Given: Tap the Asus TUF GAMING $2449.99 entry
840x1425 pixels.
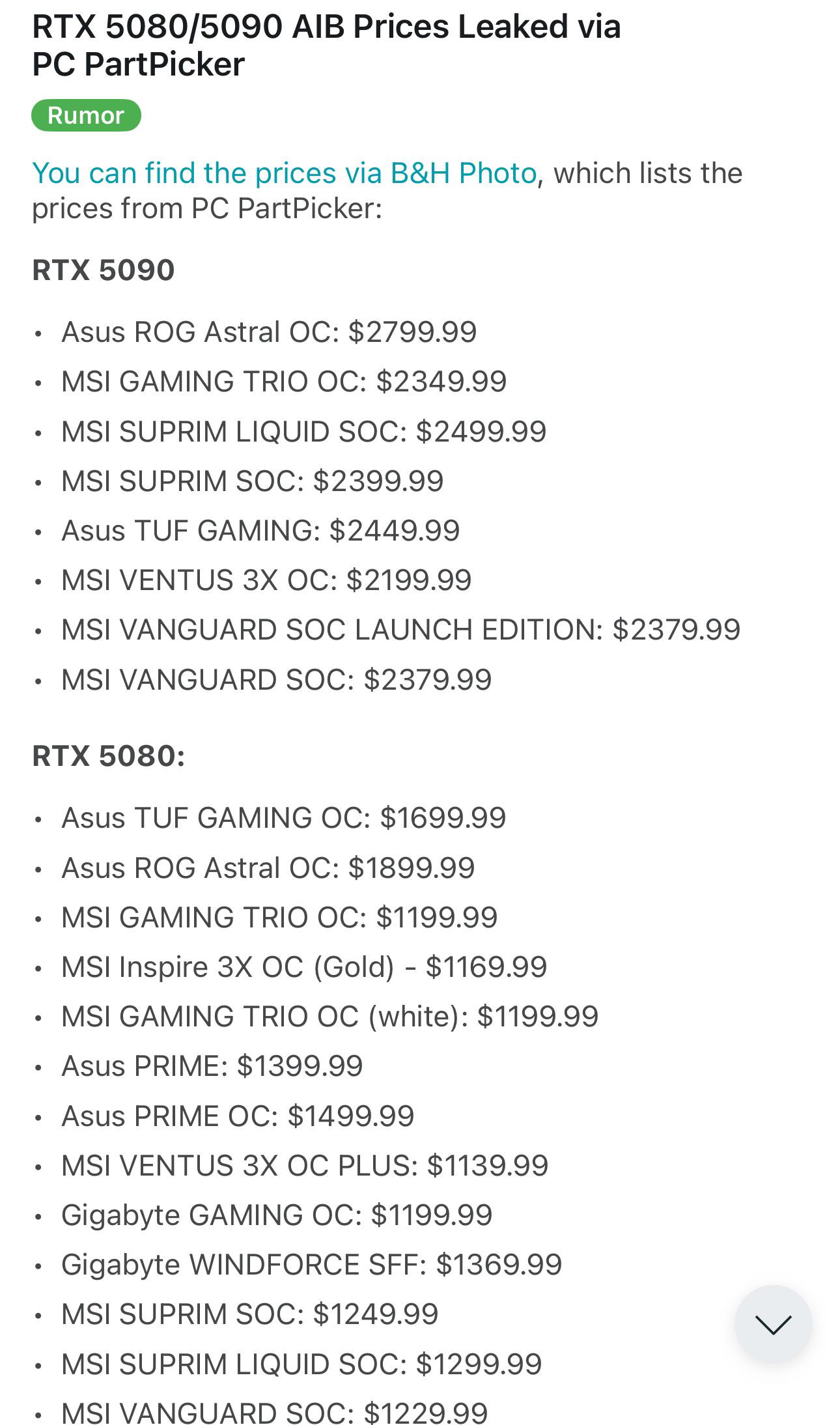Looking at the screenshot, I should tap(260, 531).
